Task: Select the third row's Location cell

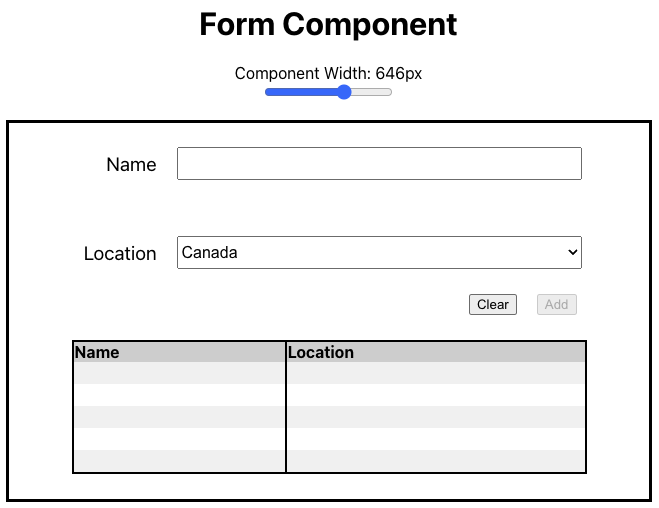Action: 436,417
